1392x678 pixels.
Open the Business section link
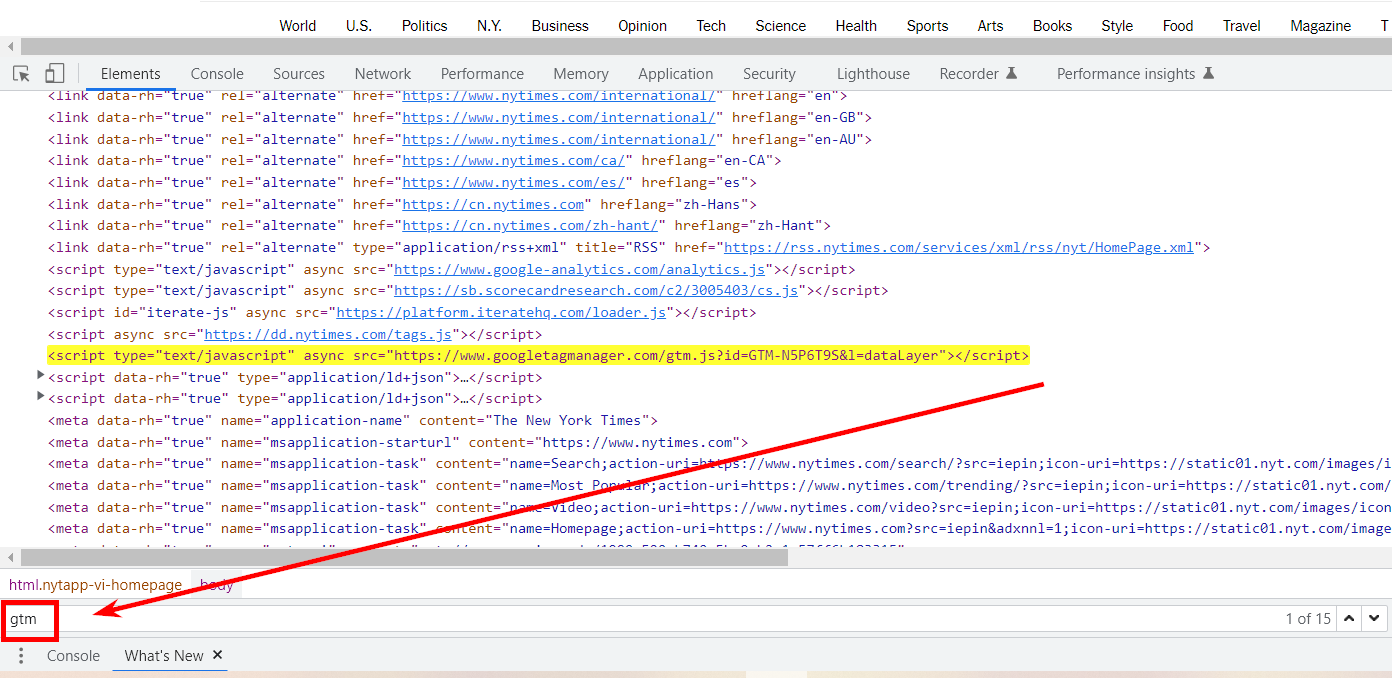pyautogui.click(x=560, y=26)
